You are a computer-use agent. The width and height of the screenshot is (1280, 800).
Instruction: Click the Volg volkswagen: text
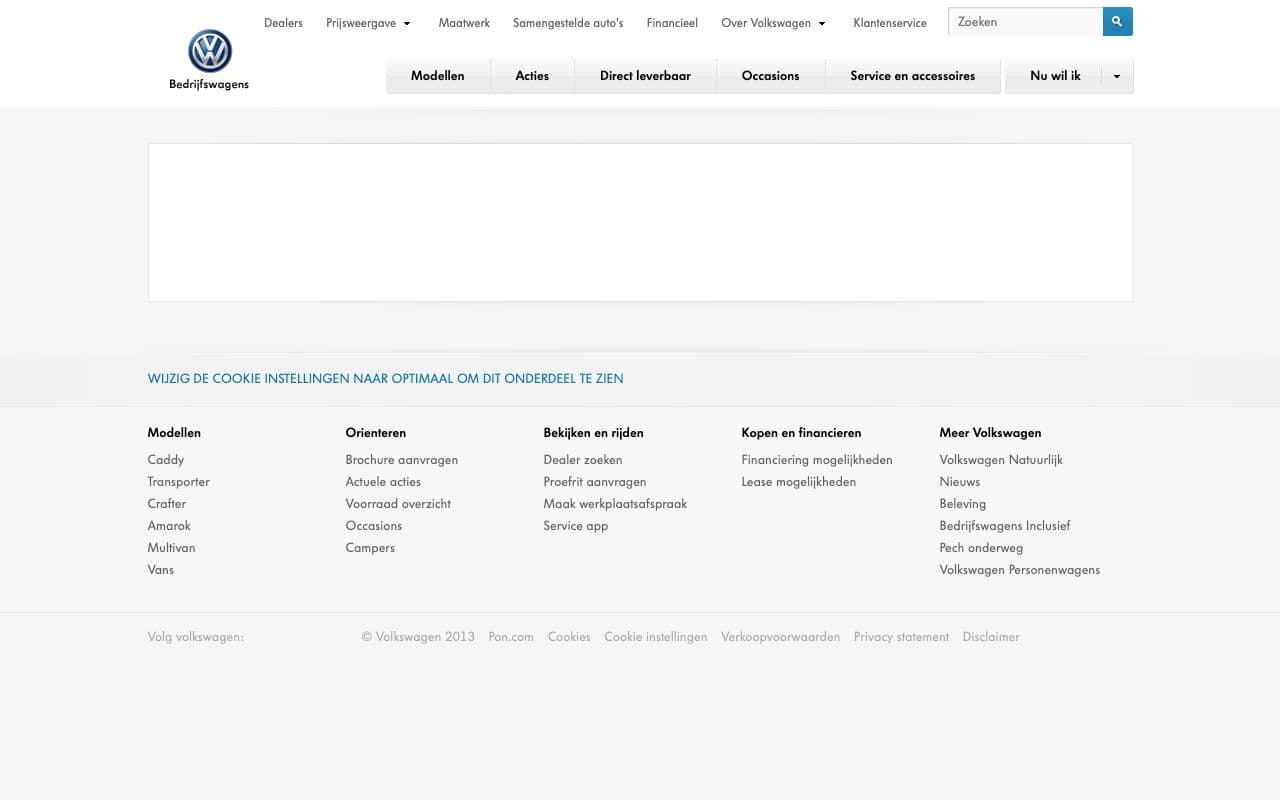pos(196,637)
